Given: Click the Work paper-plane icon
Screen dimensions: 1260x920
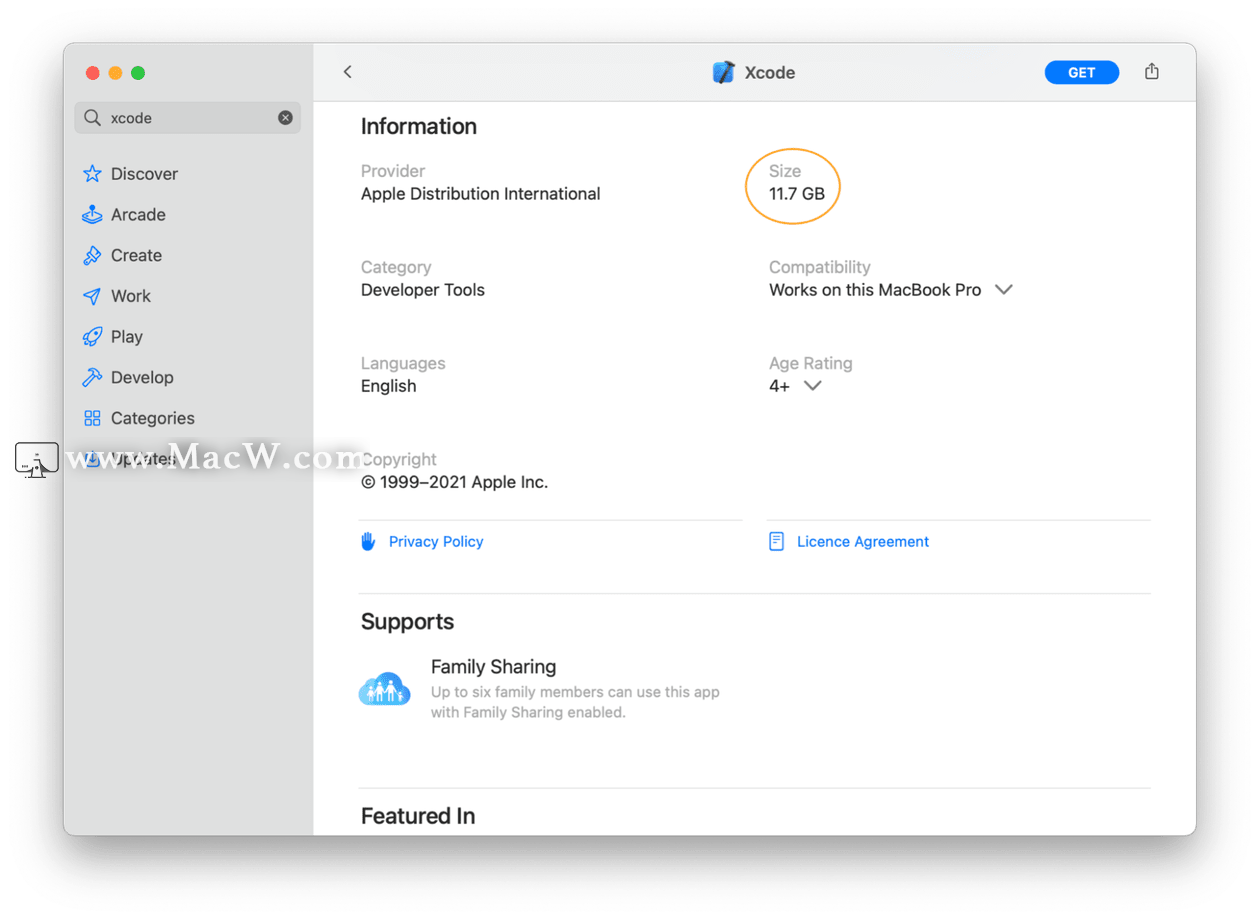Looking at the screenshot, I should coord(92,297).
